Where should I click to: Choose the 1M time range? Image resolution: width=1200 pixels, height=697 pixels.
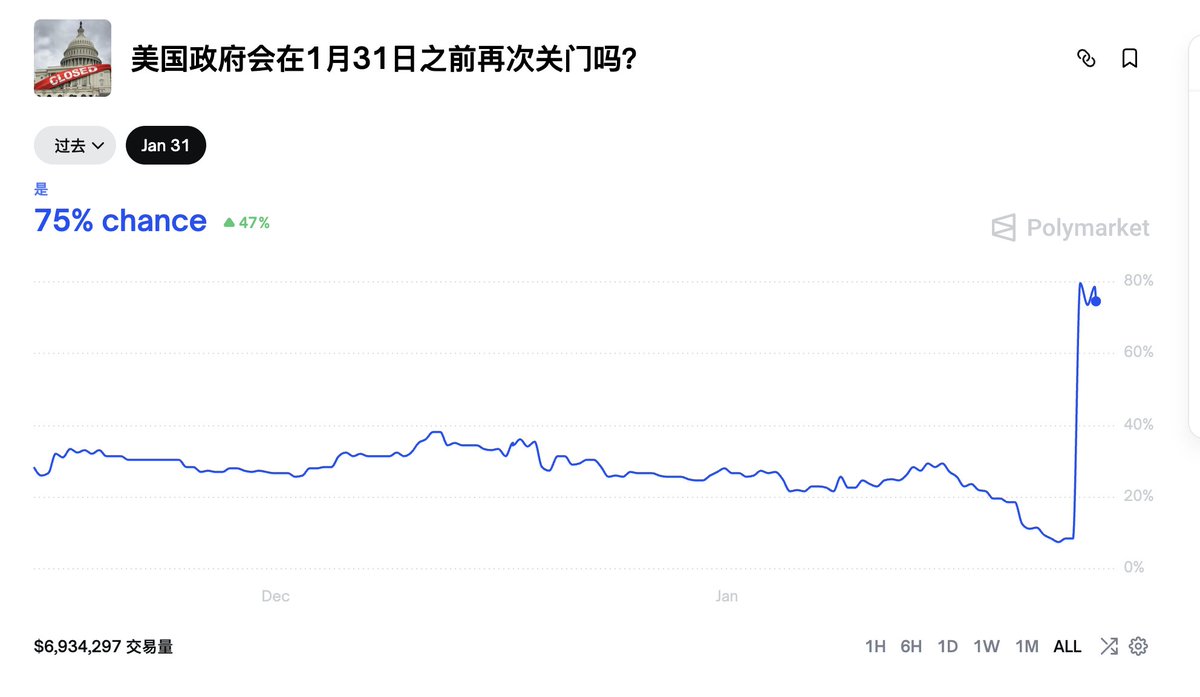click(x=1026, y=647)
